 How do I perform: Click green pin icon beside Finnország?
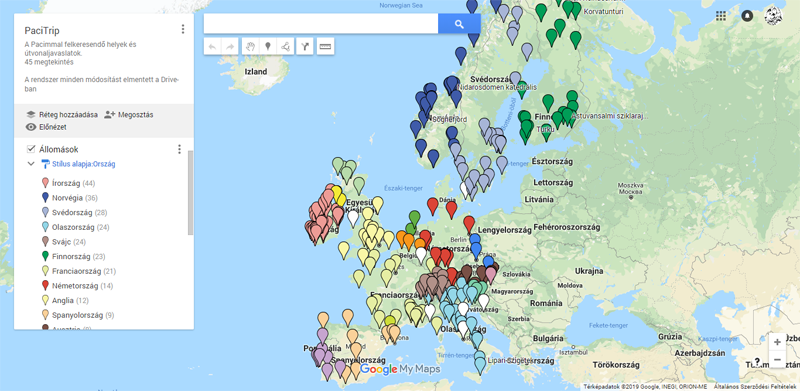[44, 256]
